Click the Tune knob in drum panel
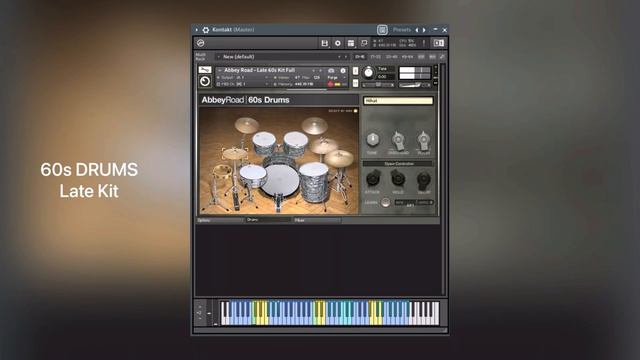 (x=372, y=140)
